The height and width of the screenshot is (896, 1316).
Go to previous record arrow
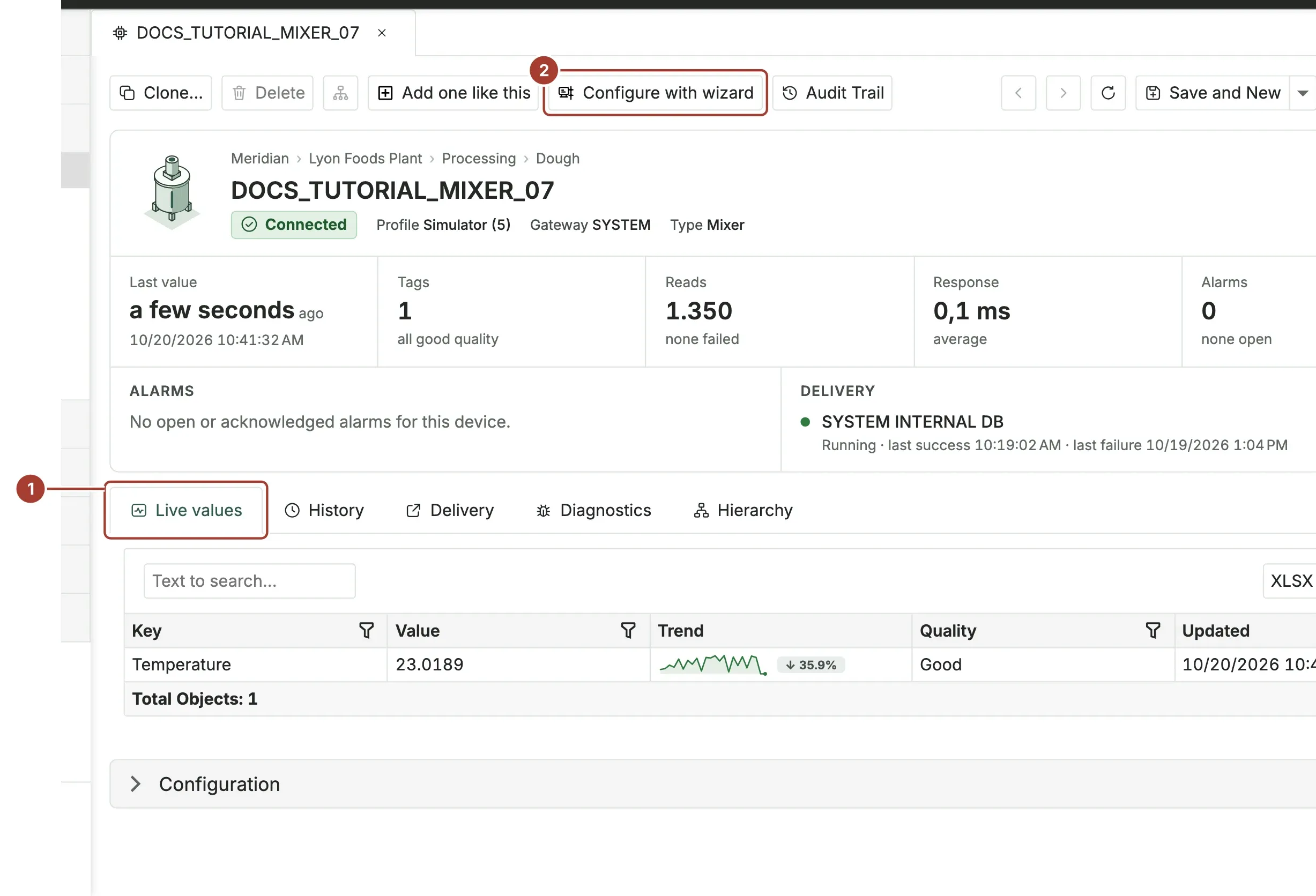coord(1018,93)
